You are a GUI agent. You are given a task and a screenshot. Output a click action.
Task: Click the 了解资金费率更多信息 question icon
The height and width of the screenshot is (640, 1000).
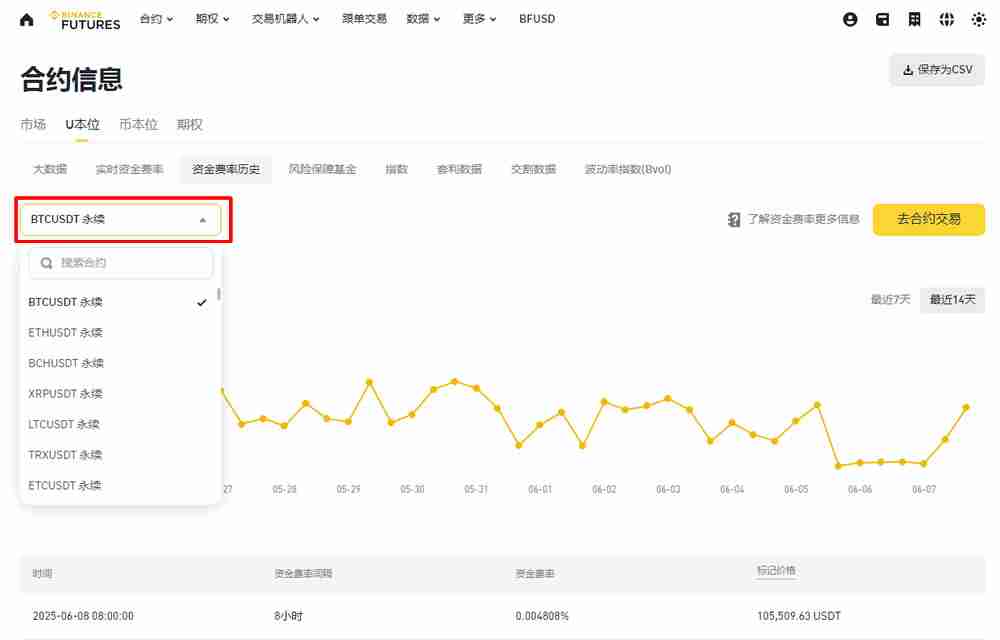point(733,220)
